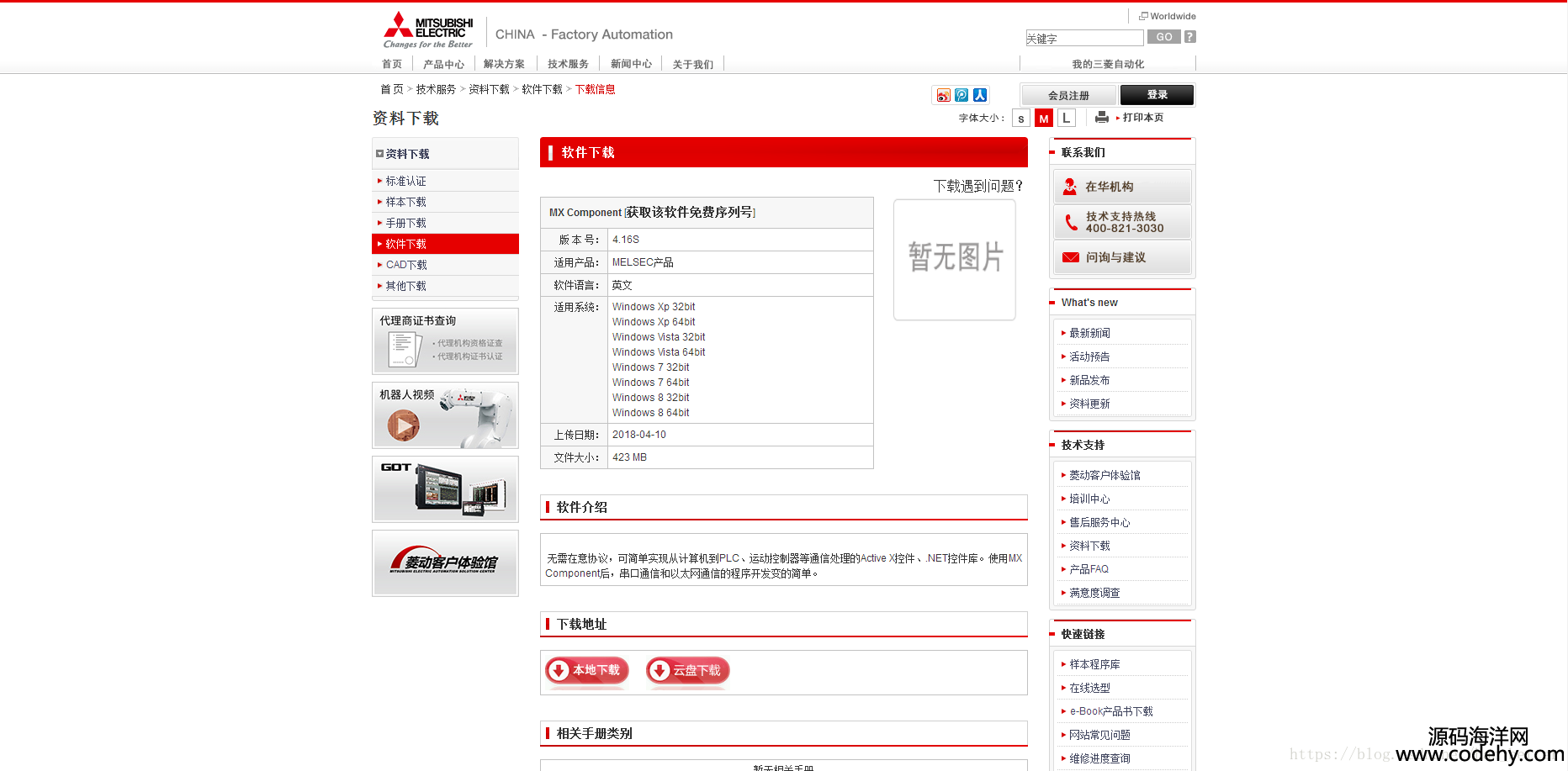
Task: Open the 菱动客户体验馆 banner
Action: (x=445, y=563)
